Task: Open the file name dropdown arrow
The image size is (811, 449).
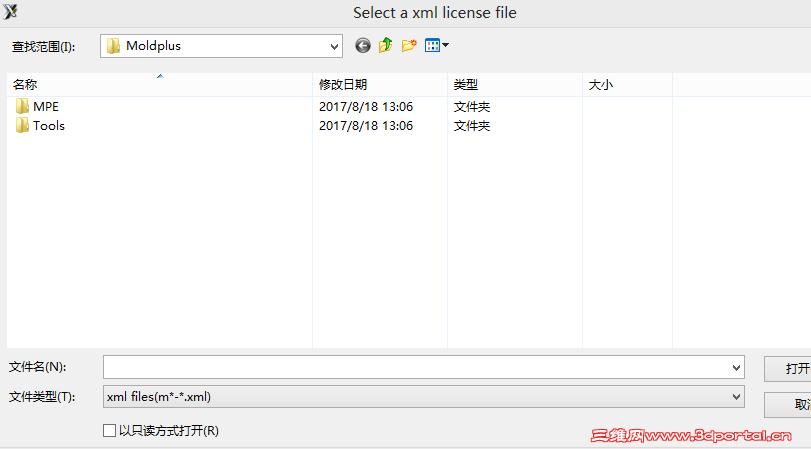Action: [736, 368]
